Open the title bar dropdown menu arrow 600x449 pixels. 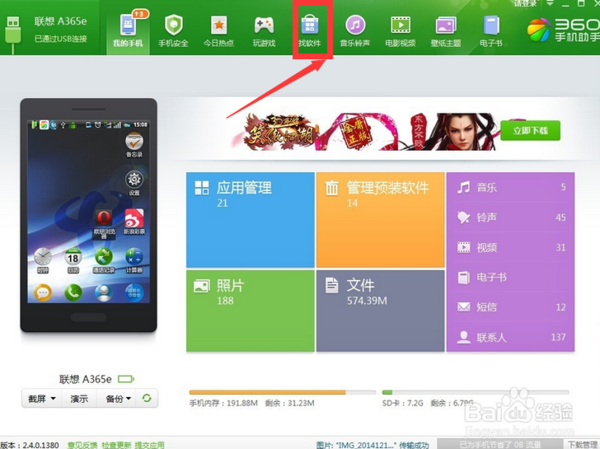pyautogui.click(x=550, y=3)
